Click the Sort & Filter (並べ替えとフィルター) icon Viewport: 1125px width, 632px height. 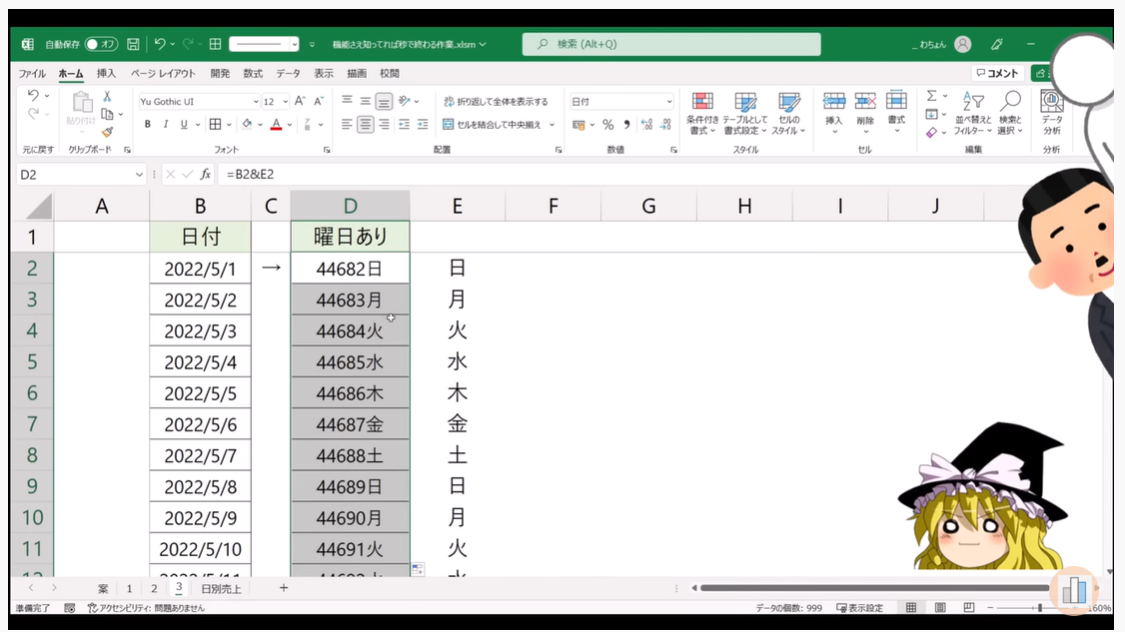click(972, 113)
